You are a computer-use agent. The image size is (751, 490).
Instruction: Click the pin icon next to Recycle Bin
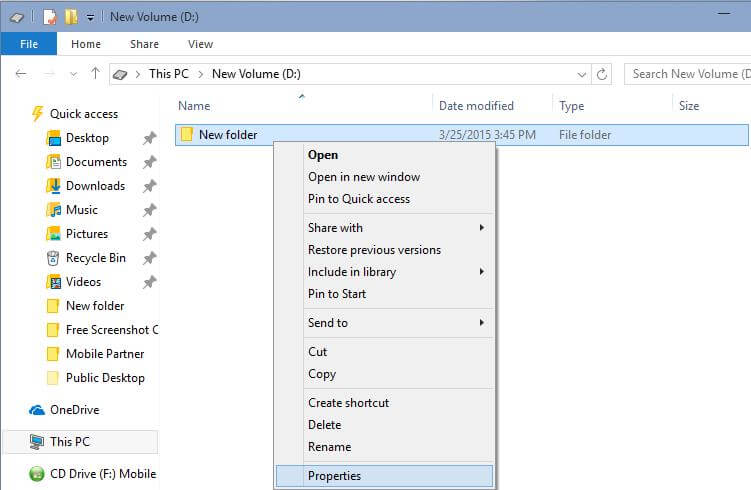pos(149,258)
